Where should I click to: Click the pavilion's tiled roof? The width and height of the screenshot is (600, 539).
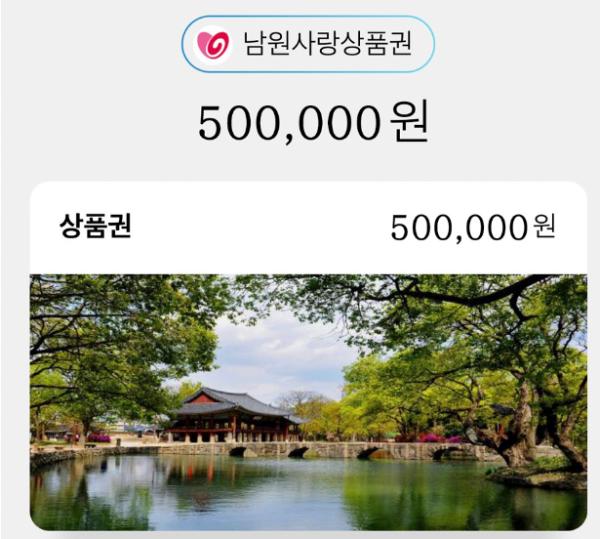[230, 402]
